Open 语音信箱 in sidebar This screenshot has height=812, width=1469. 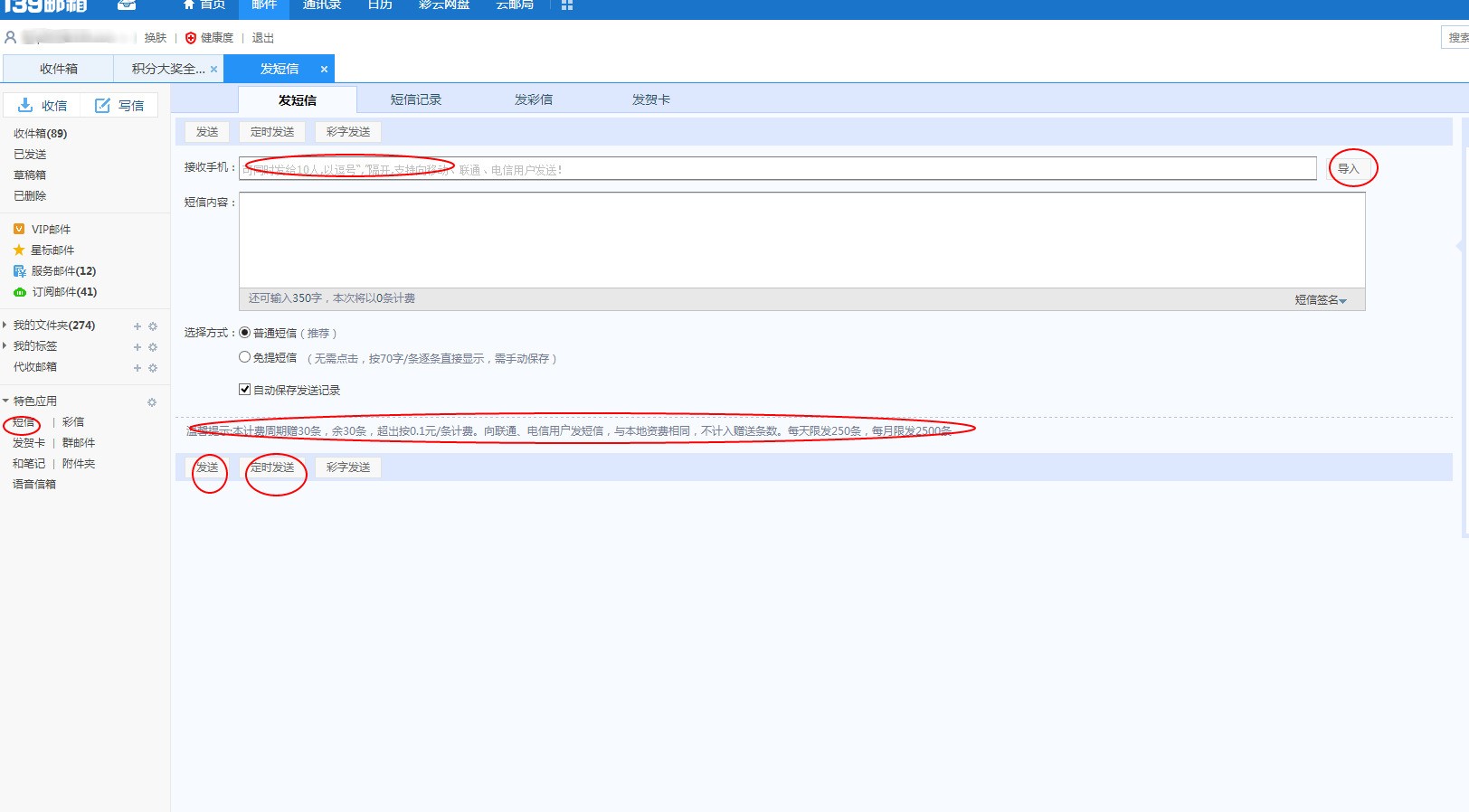click(34, 485)
